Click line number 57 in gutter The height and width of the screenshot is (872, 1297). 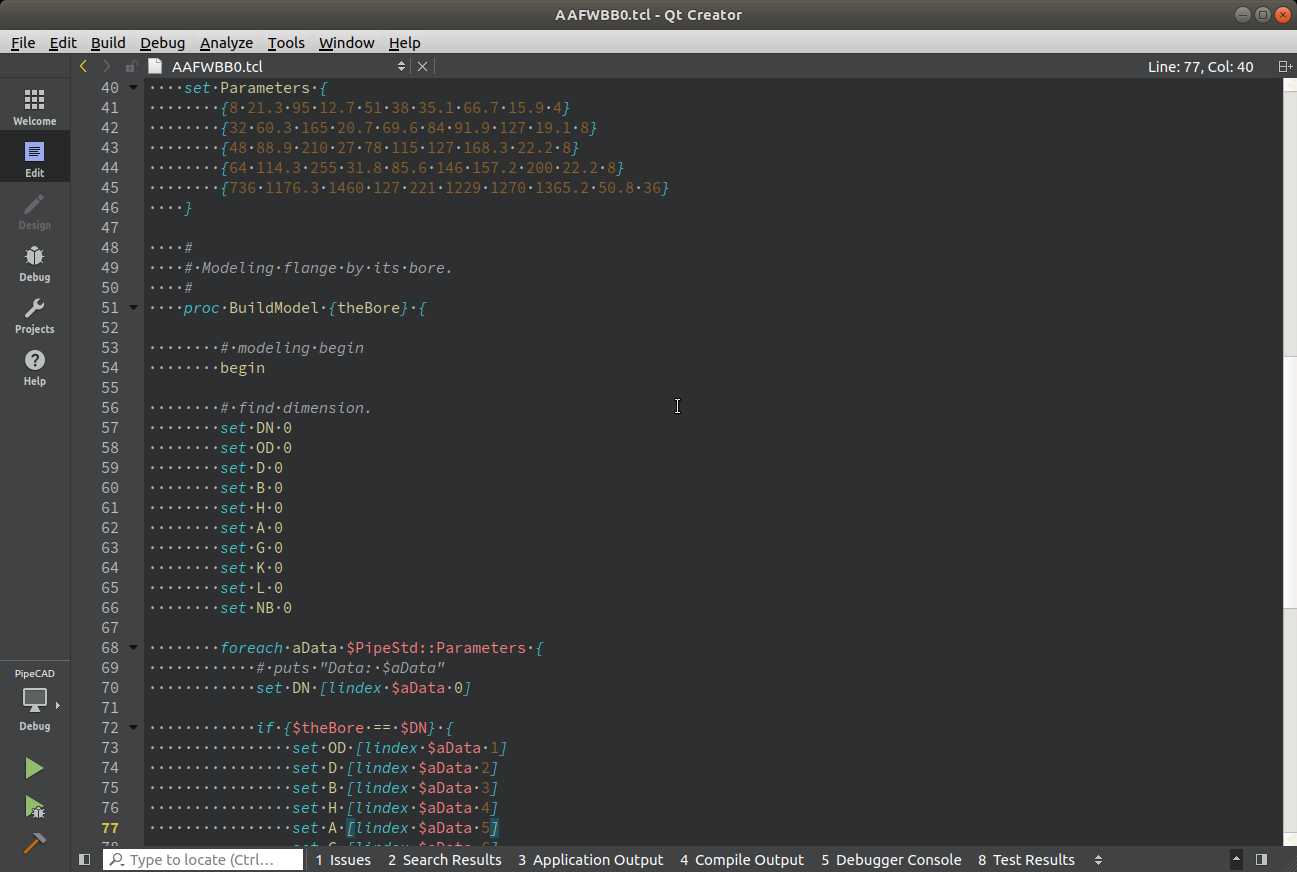click(x=109, y=427)
